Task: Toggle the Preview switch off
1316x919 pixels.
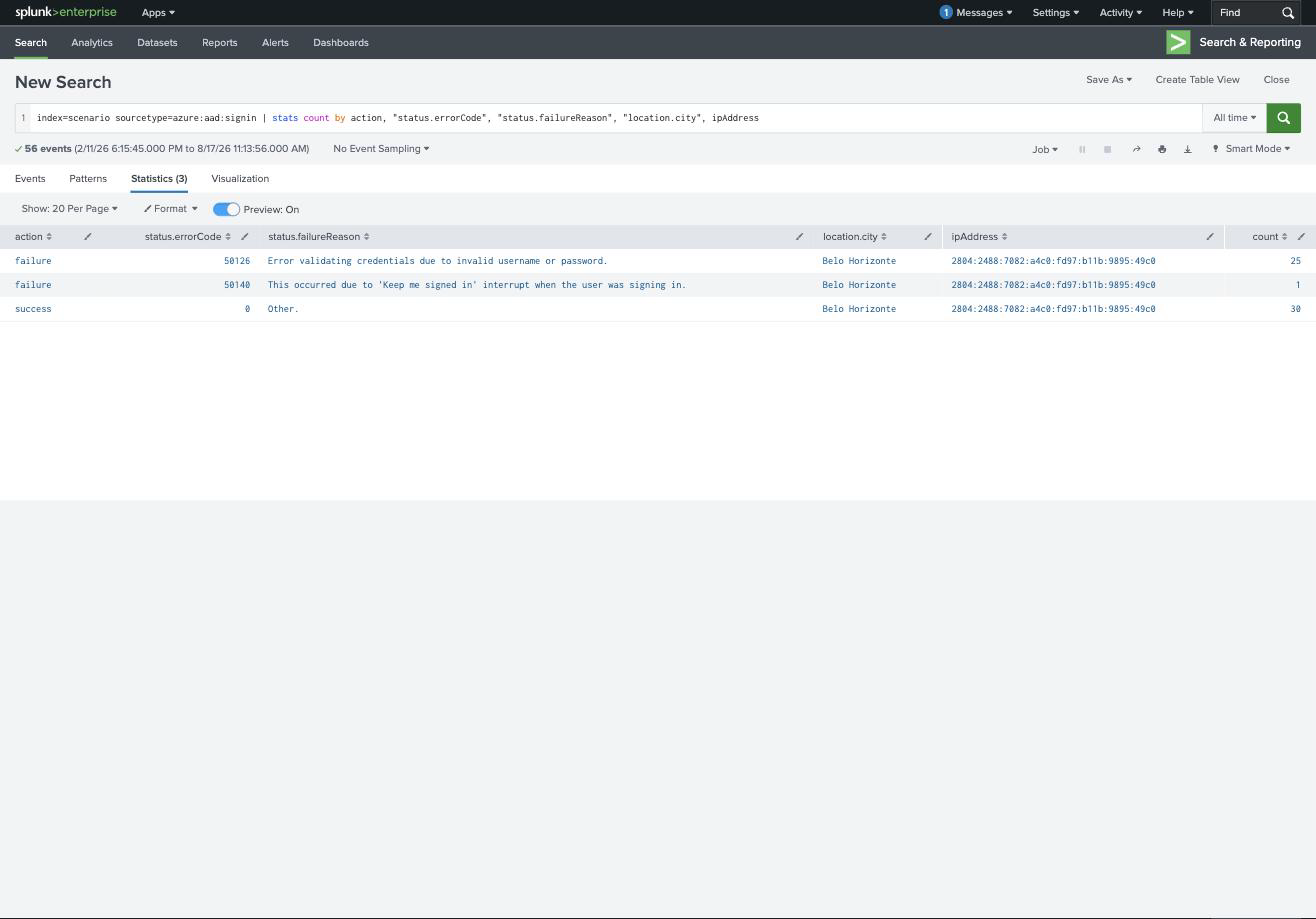Action: 226,209
